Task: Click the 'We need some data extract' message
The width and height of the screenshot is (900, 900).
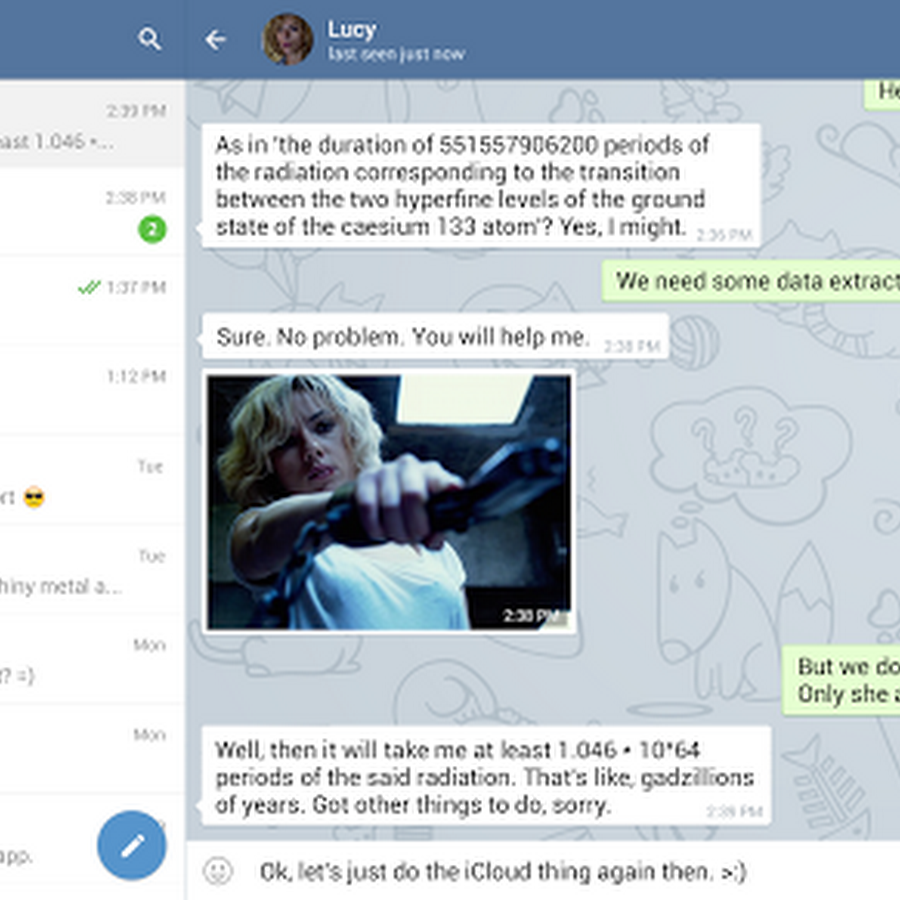Action: click(751, 281)
